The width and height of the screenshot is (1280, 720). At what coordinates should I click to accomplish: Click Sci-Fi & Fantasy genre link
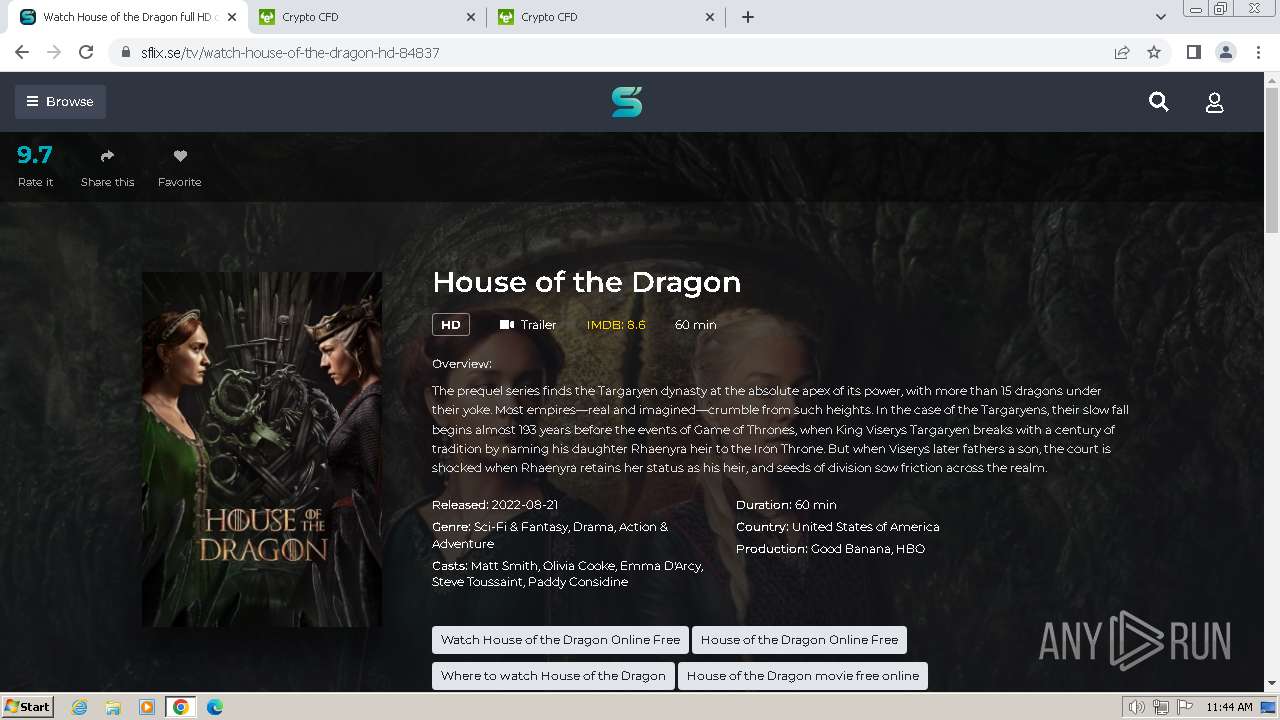pos(520,526)
